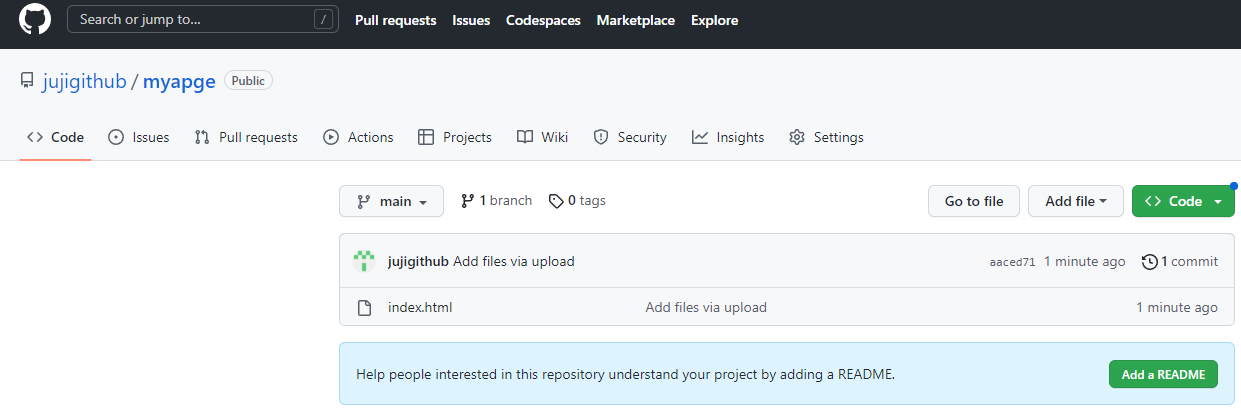View the 1 commit history link

pos(1180,261)
